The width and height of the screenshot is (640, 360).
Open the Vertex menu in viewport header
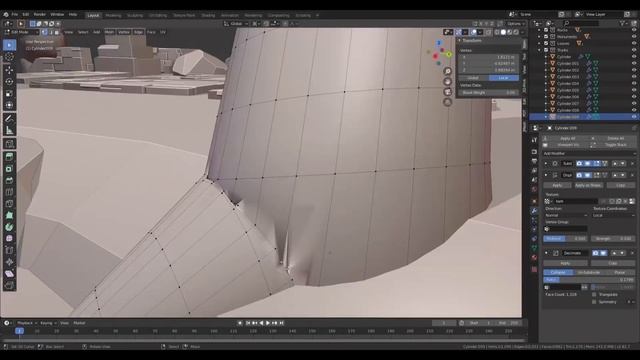(124, 32)
